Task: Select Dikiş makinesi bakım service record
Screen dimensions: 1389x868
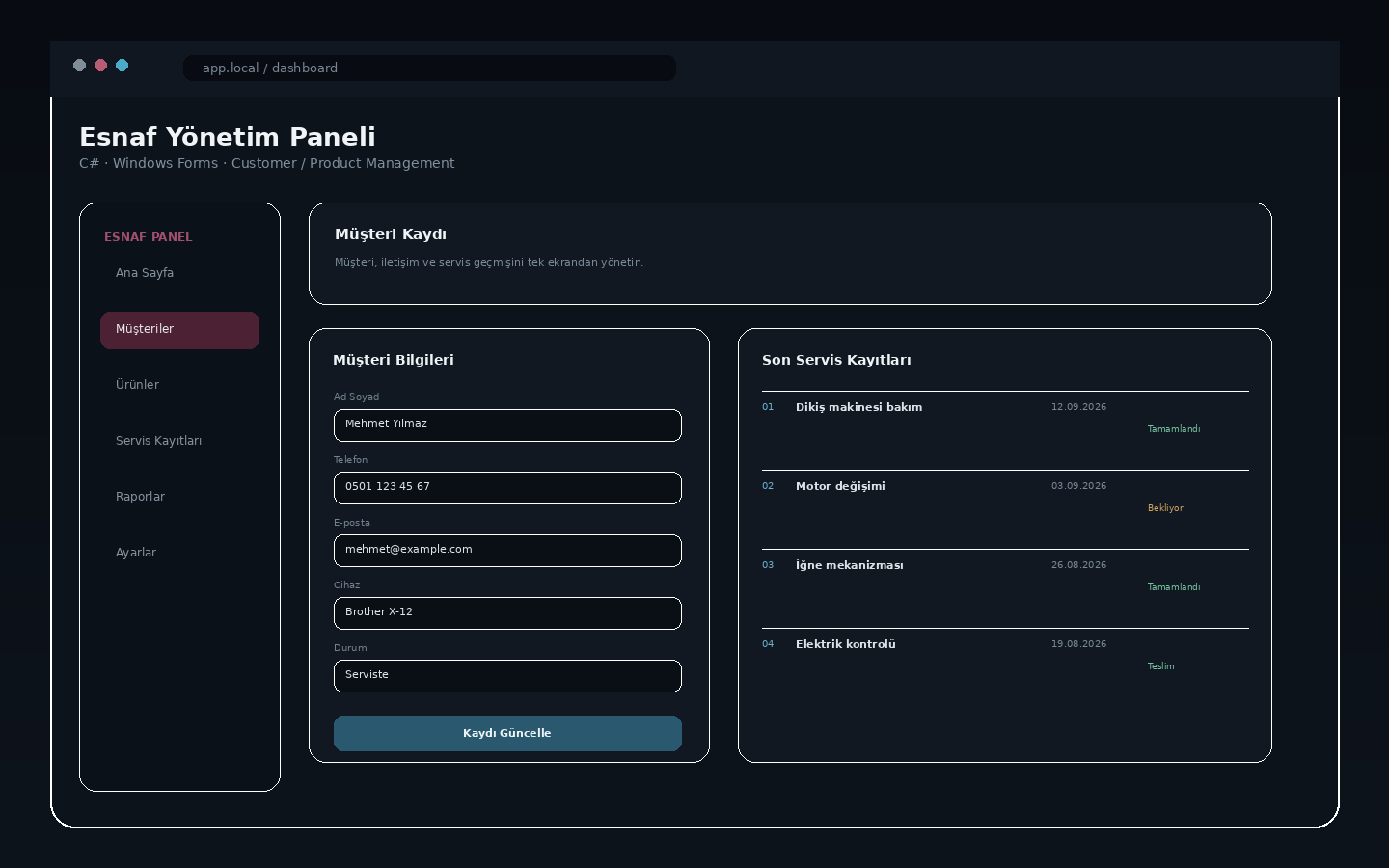Action: (858, 407)
